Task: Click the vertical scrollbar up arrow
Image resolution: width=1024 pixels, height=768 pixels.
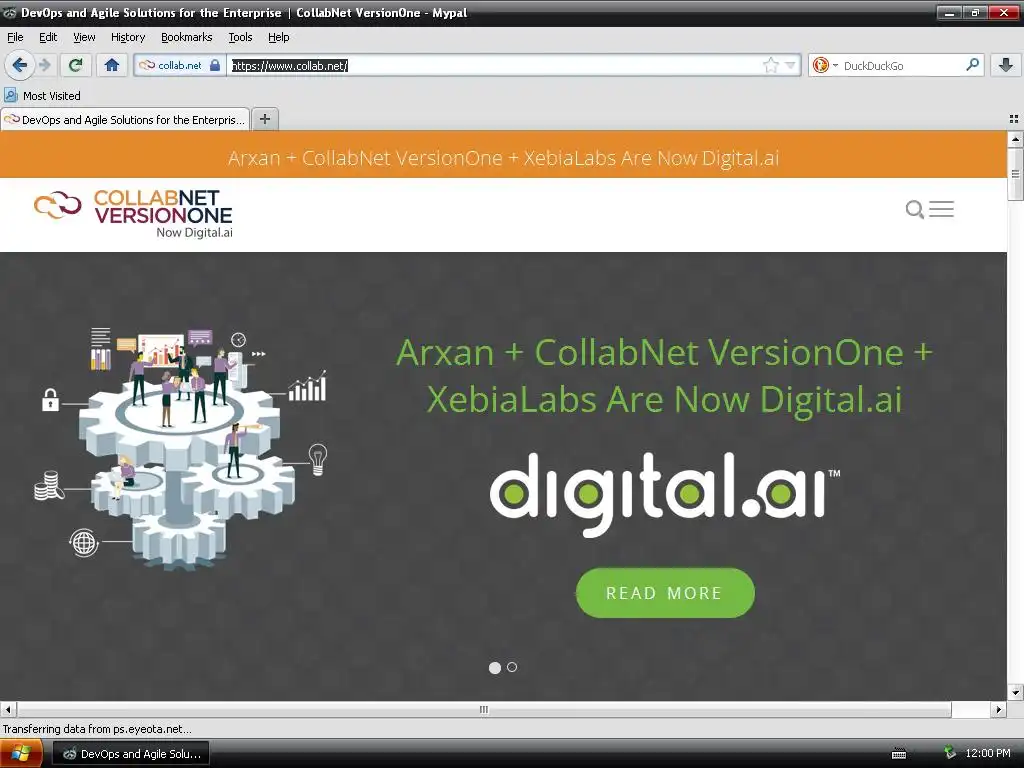Action: click(x=1015, y=138)
